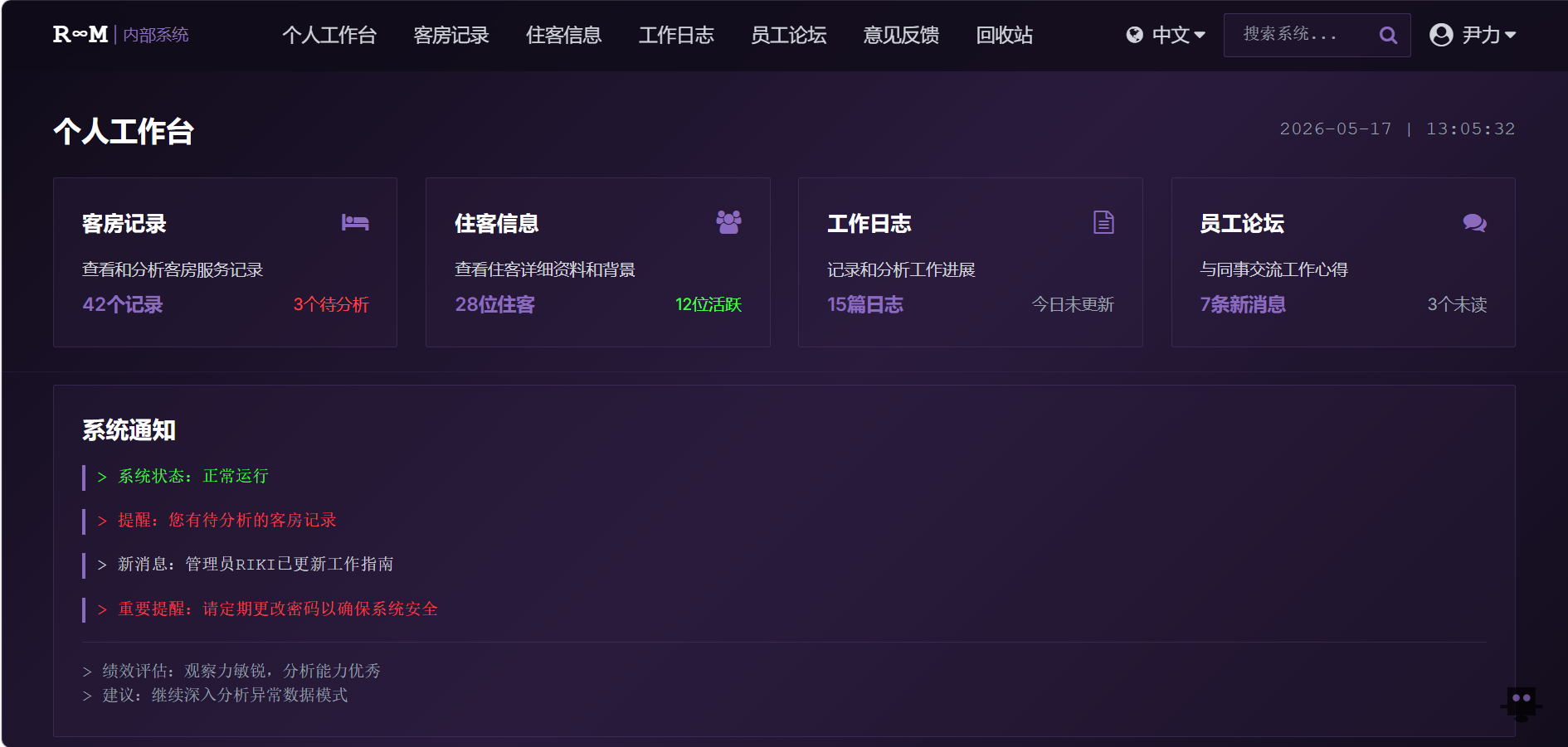Click the 今日未更新 status text

[1073, 304]
